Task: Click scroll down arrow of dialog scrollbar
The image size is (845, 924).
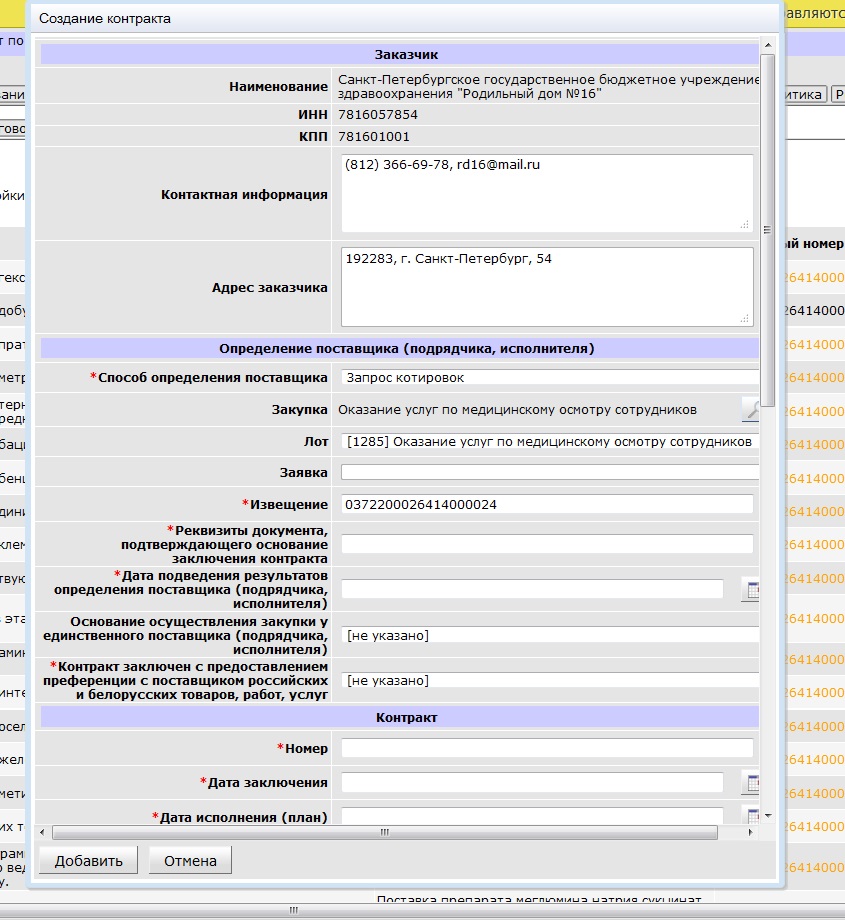Action: point(768,816)
